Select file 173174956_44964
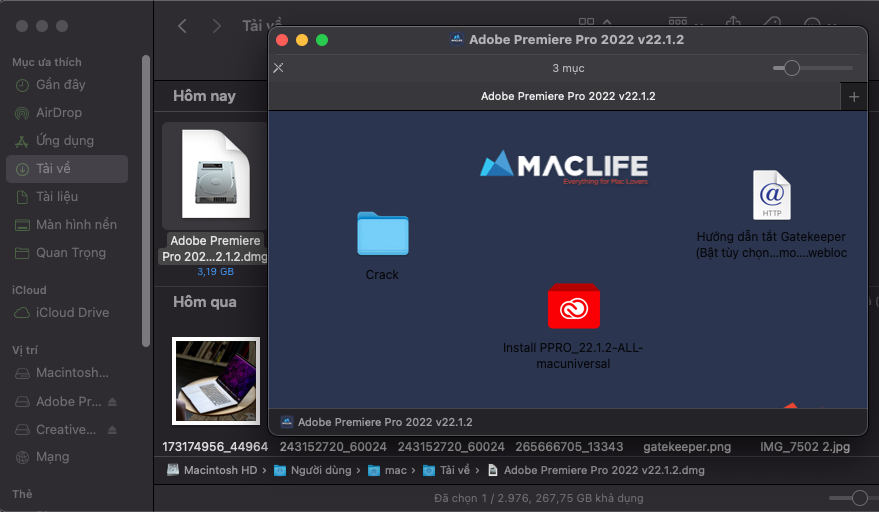 (x=215, y=447)
